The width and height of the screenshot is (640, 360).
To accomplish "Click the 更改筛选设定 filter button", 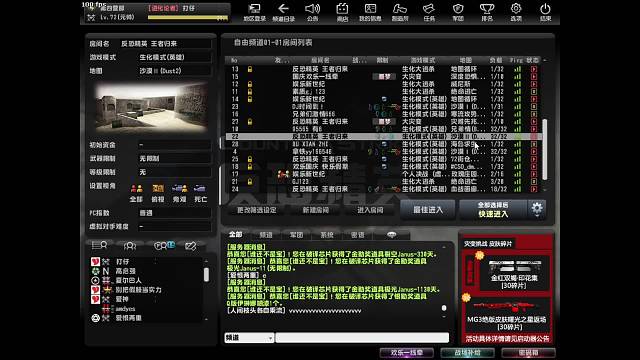I will [257, 210].
